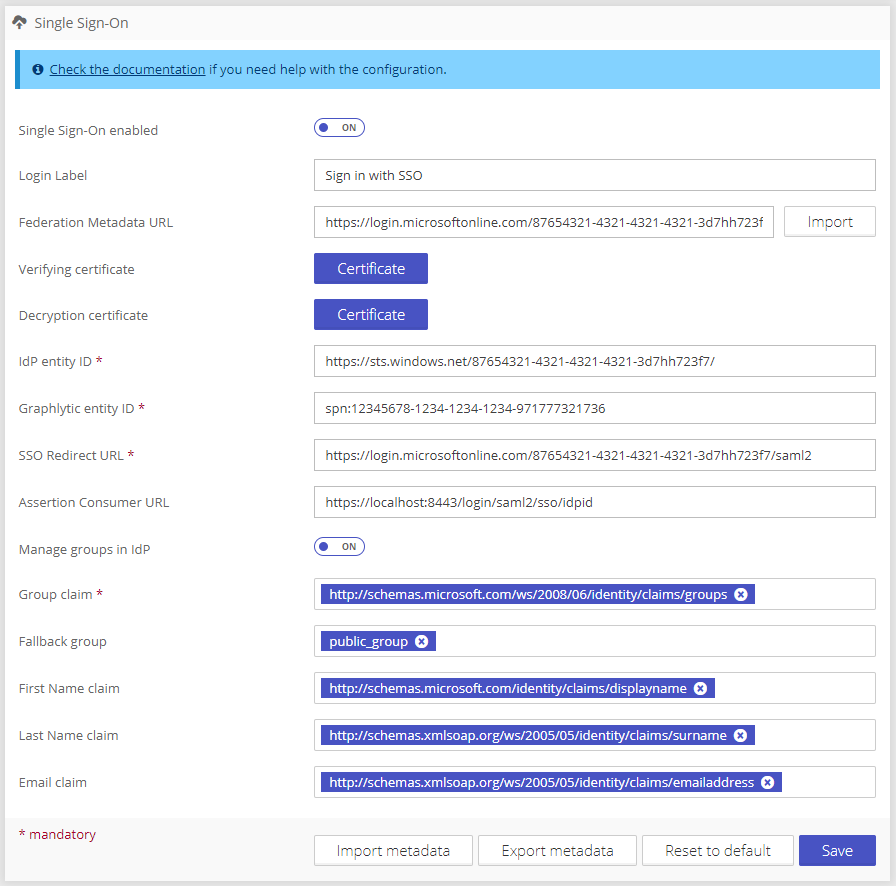
Task: Remove the Group claim value
Action: point(741,594)
